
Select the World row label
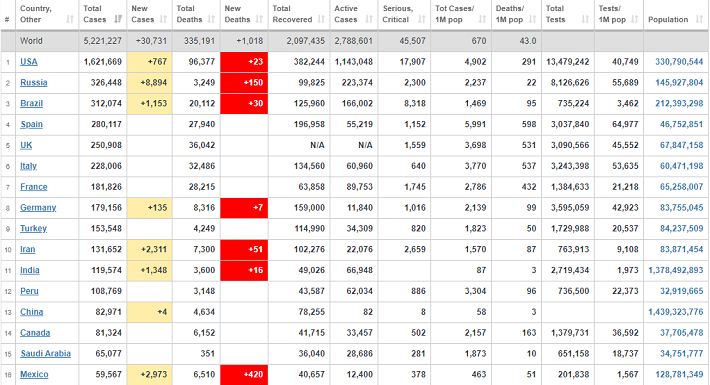tap(31, 41)
